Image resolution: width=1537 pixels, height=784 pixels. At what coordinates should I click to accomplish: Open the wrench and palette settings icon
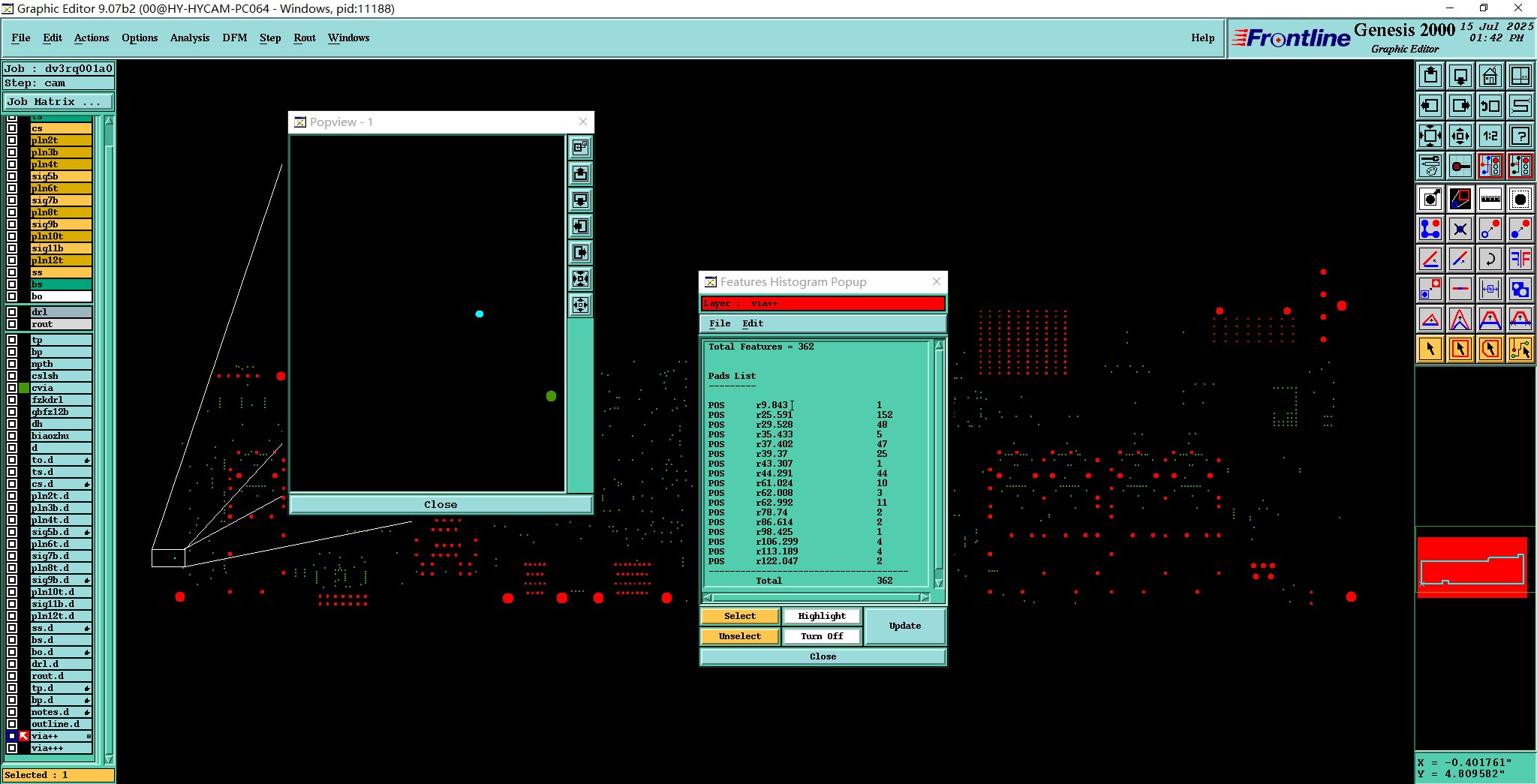[x=1430, y=166]
